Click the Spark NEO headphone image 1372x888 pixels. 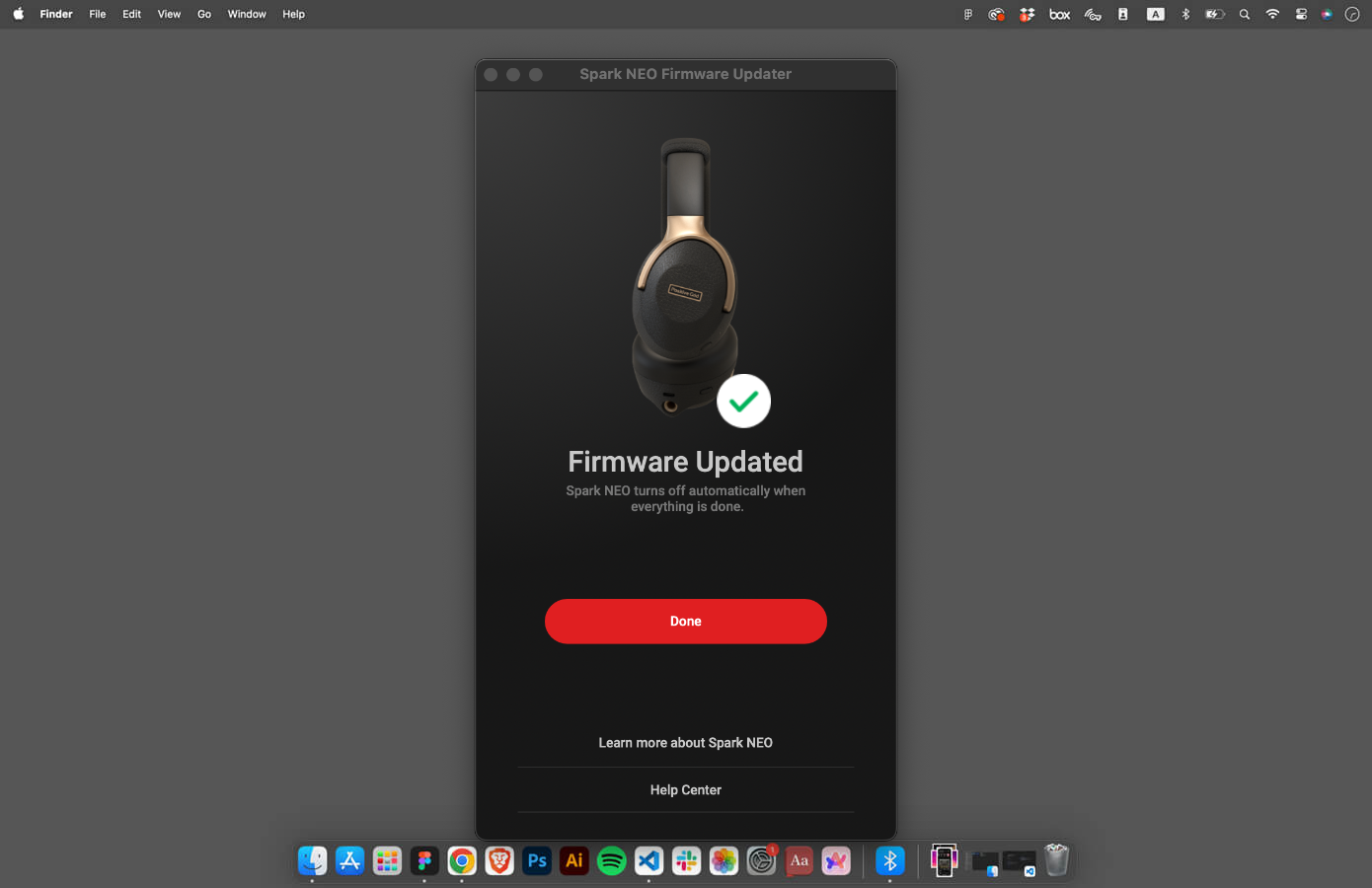(685, 276)
